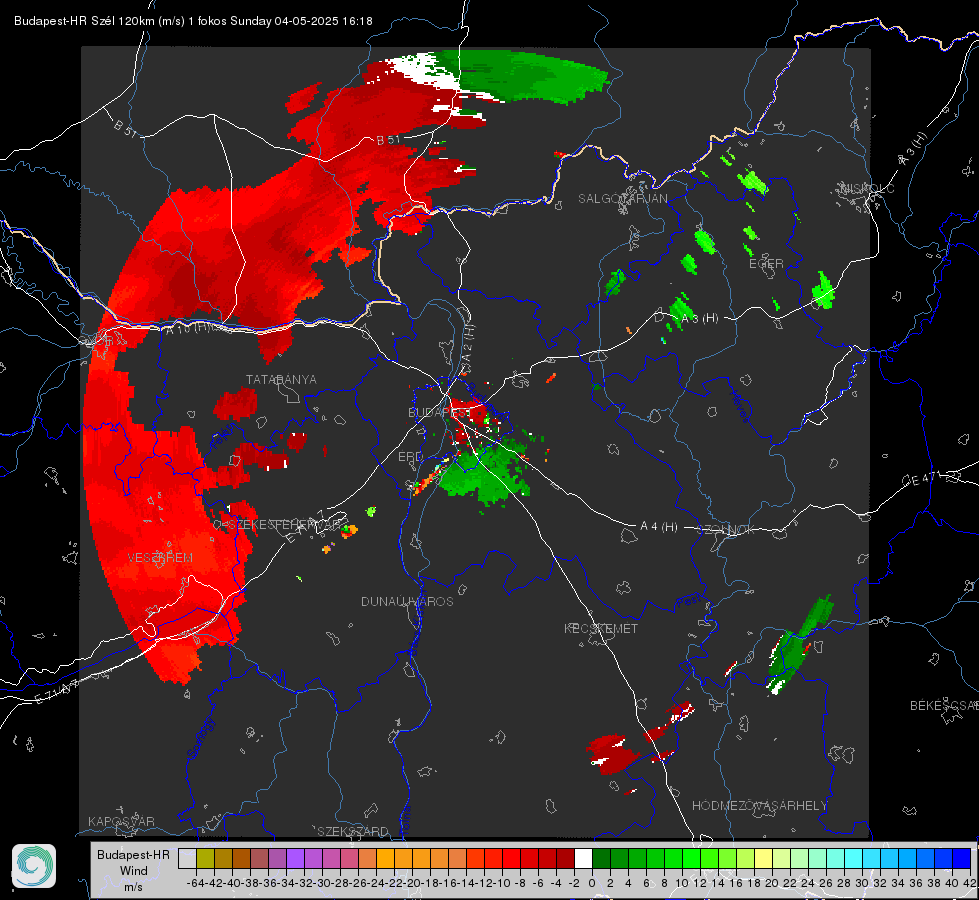Image resolution: width=979 pixels, height=900 pixels.
Task: Select the SZEKESFEHERVAR city label
Action: point(284,525)
